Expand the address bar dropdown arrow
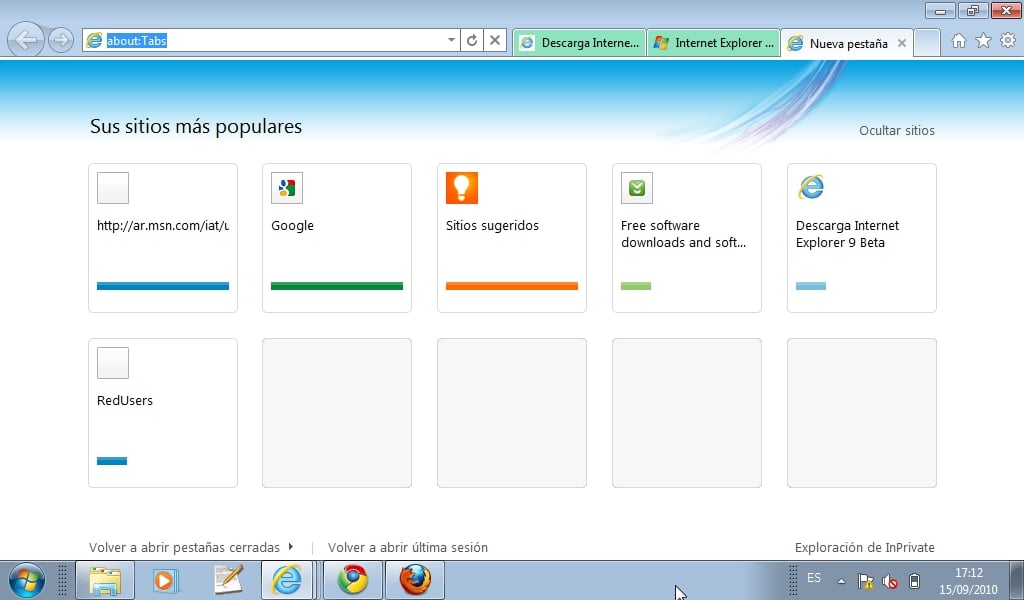Image resolution: width=1024 pixels, height=600 pixels. coord(451,40)
